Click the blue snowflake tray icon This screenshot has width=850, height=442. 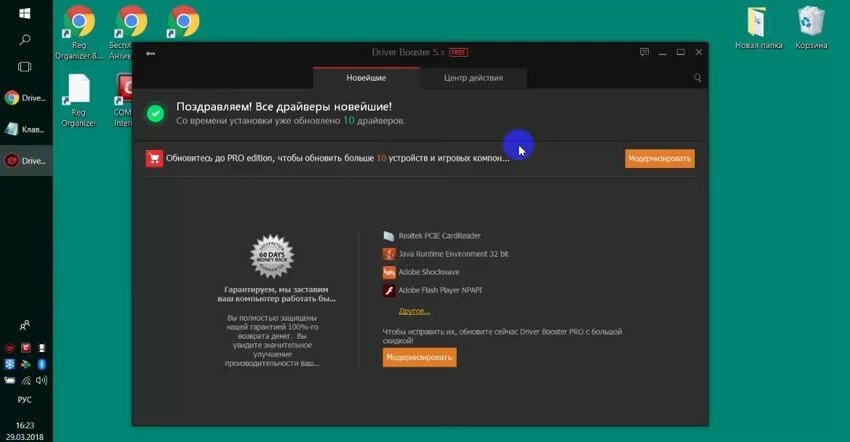[x=10, y=364]
